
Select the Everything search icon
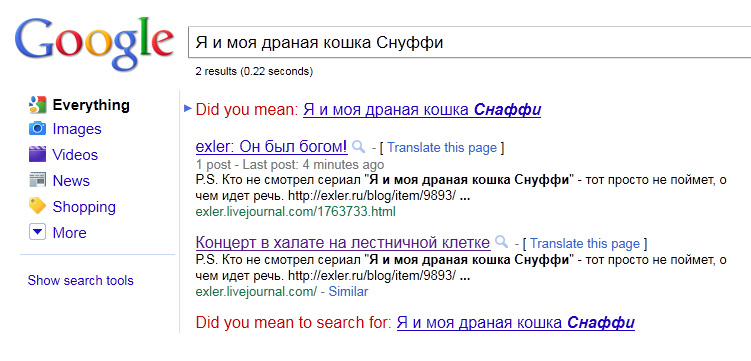[37, 105]
